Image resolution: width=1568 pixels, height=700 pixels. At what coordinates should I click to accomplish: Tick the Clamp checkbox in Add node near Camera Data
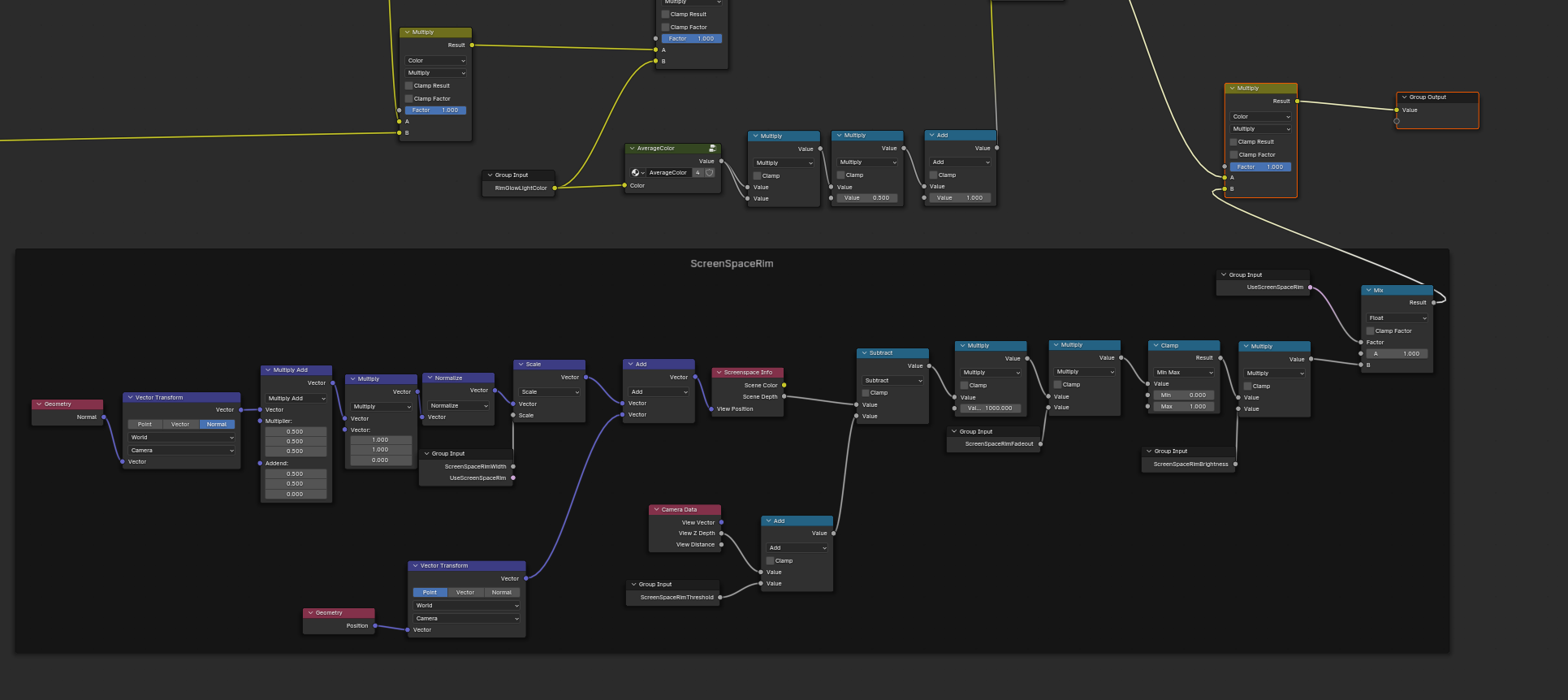pyautogui.click(x=771, y=561)
